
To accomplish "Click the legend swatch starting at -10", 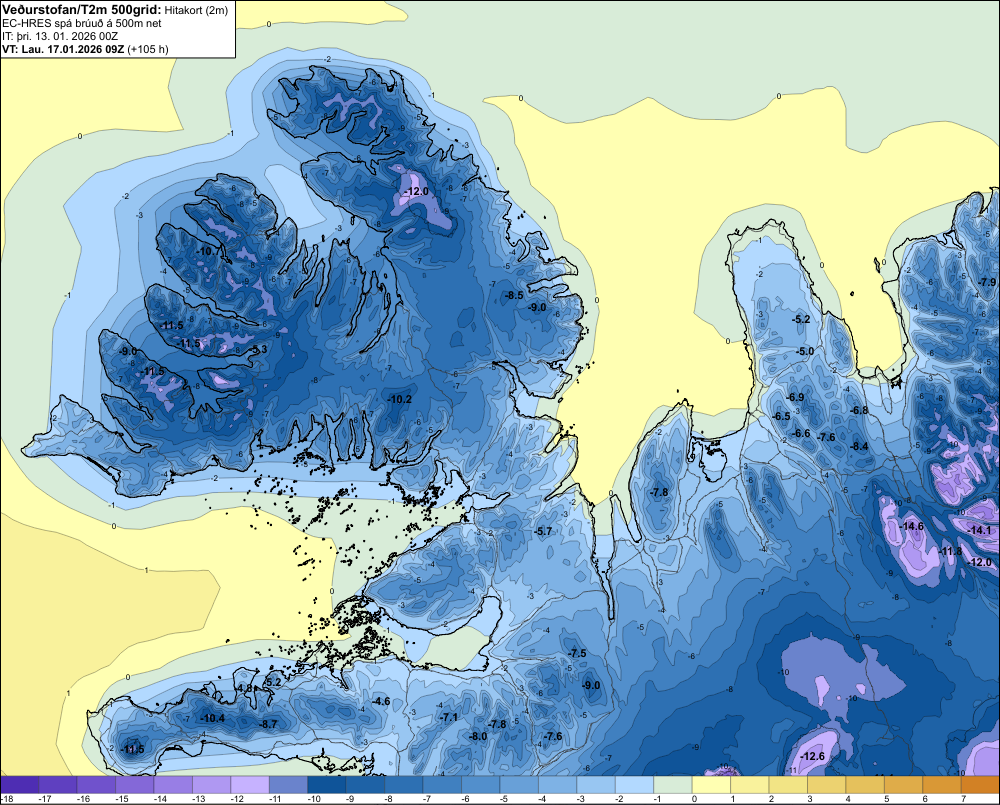I will [327, 784].
